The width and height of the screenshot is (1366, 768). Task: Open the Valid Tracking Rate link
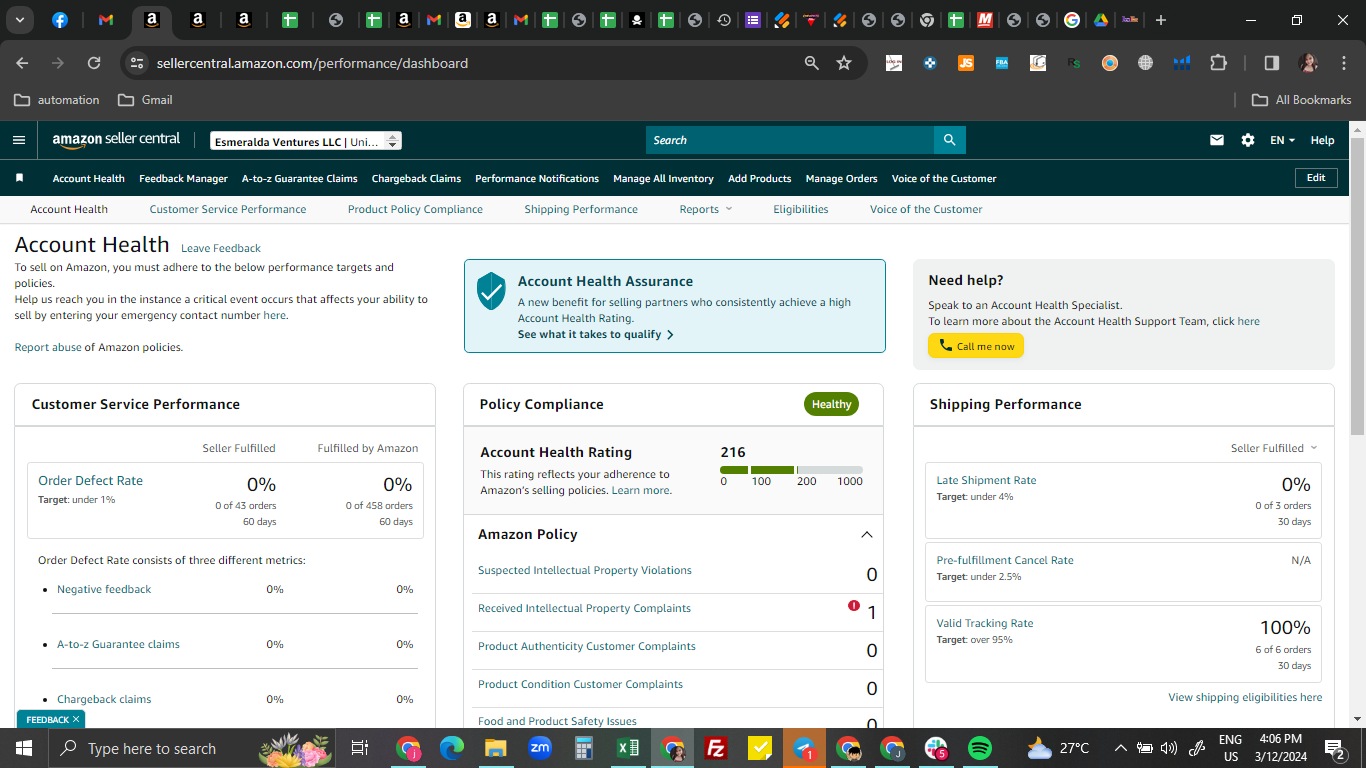coord(985,623)
